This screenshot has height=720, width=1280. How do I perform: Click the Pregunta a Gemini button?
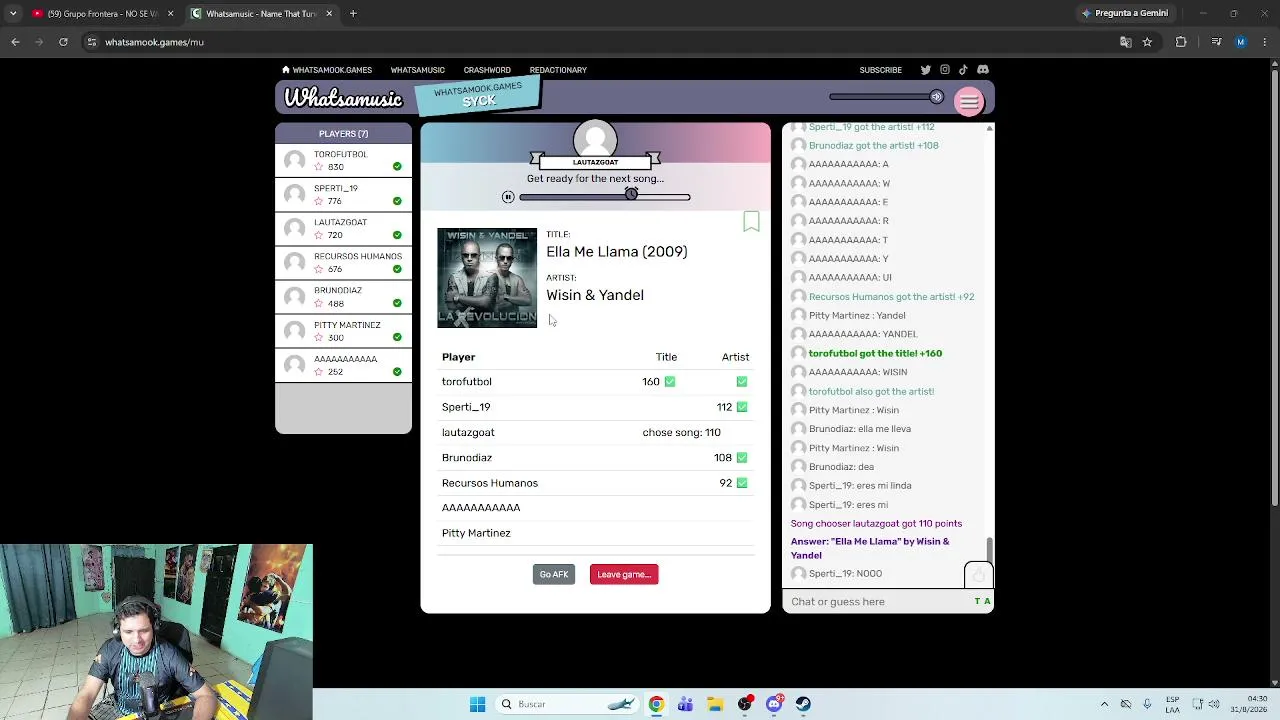tap(1124, 13)
